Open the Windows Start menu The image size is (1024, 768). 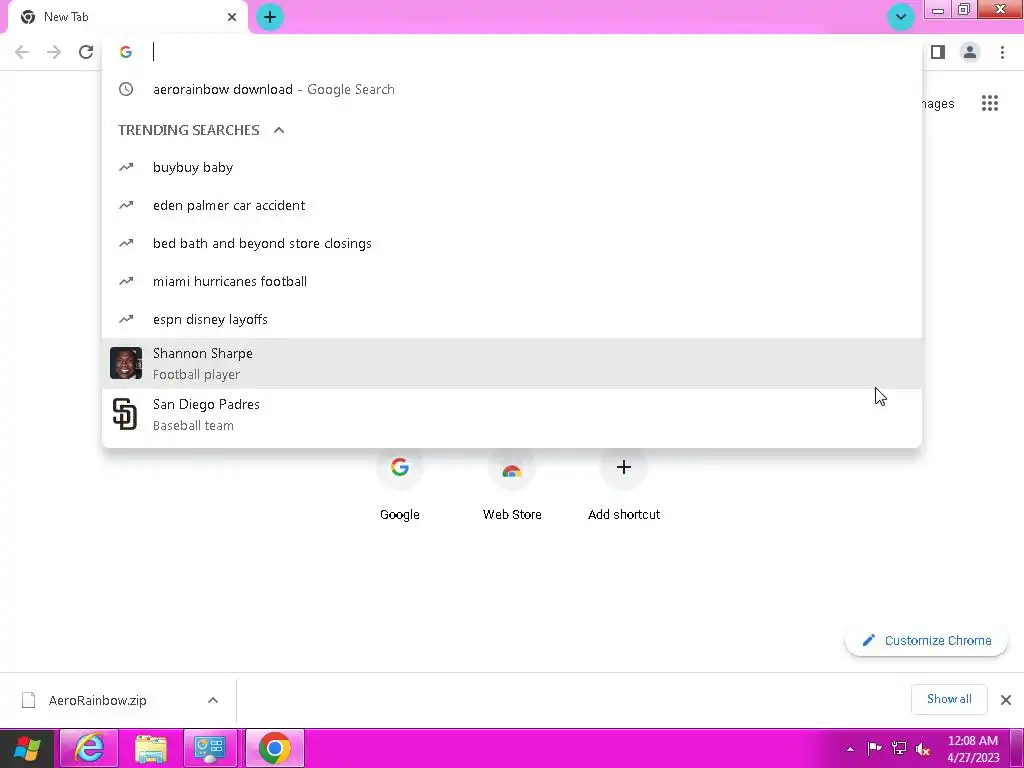[27, 749]
